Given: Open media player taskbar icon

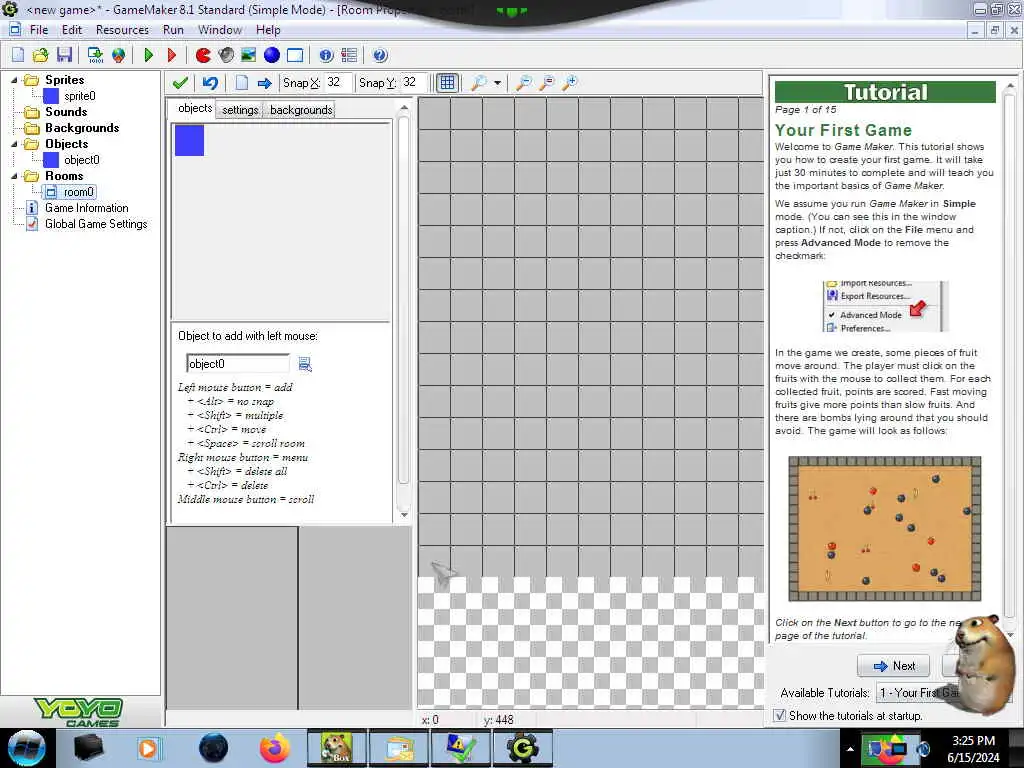Looking at the screenshot, I should click(149, 748).
